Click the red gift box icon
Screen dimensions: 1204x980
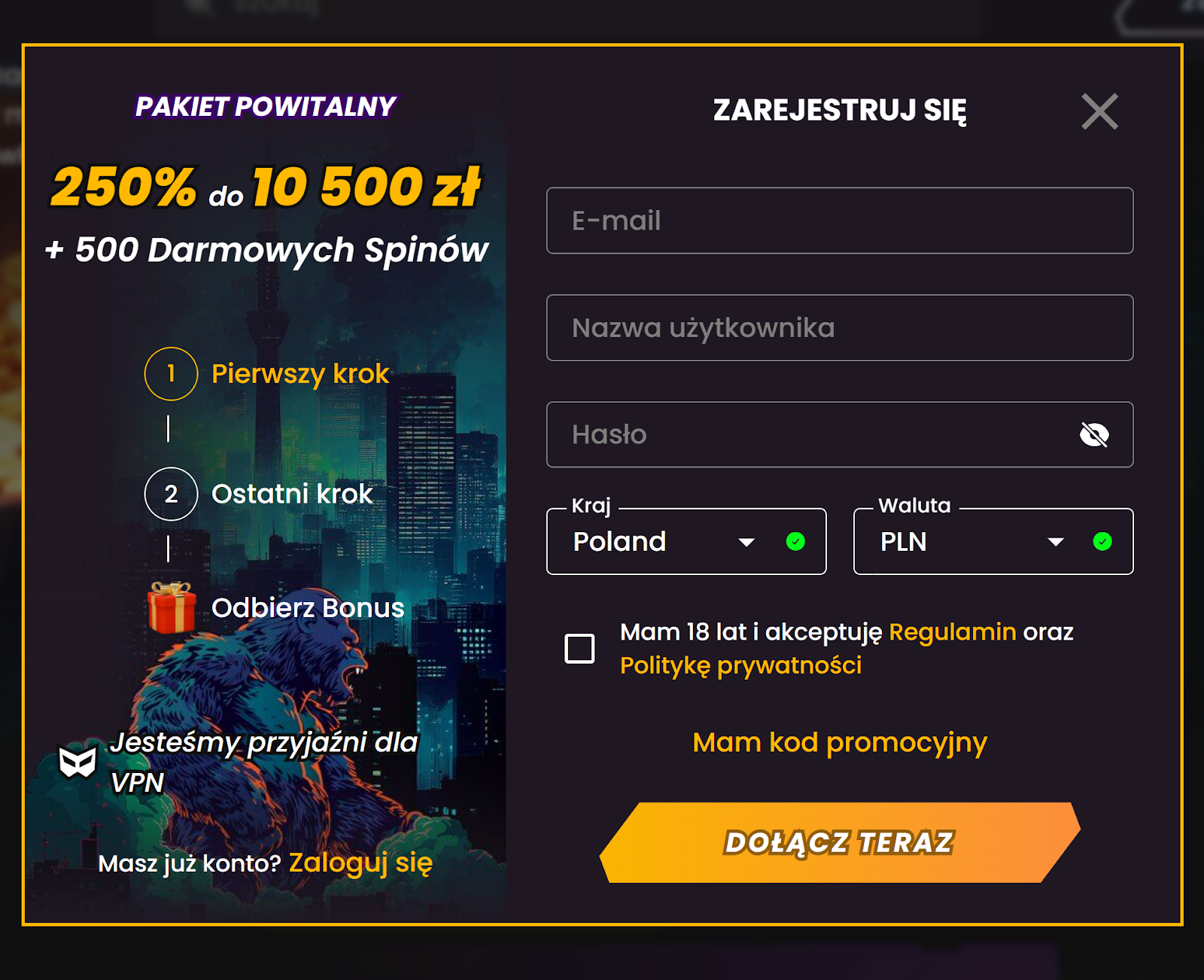click(172, 607)
